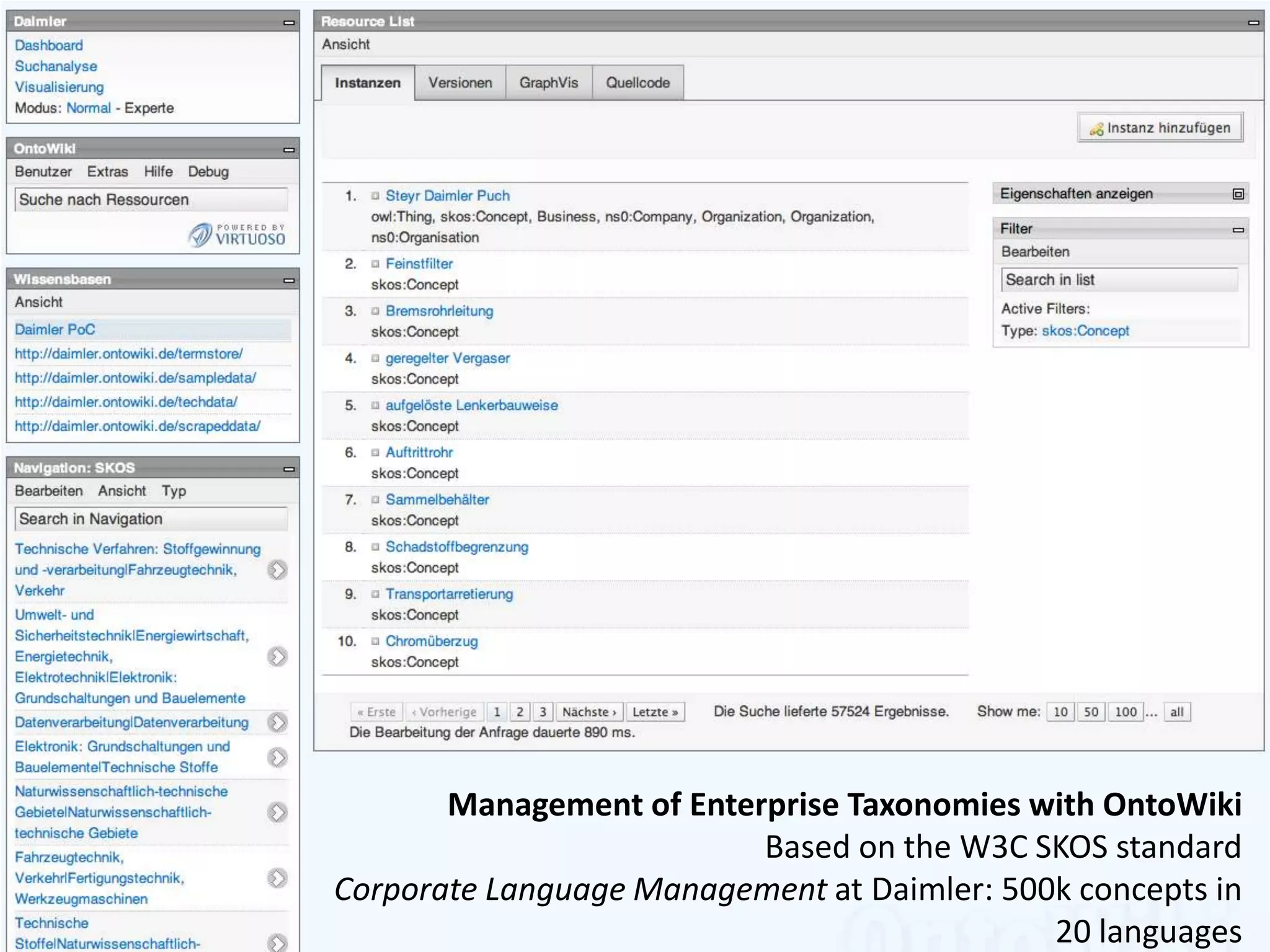Screen dimensions: 1270x952
Task: Collapse the Daimler panel with minus icon
Action: pyautogui.click(x=288, y=22)
